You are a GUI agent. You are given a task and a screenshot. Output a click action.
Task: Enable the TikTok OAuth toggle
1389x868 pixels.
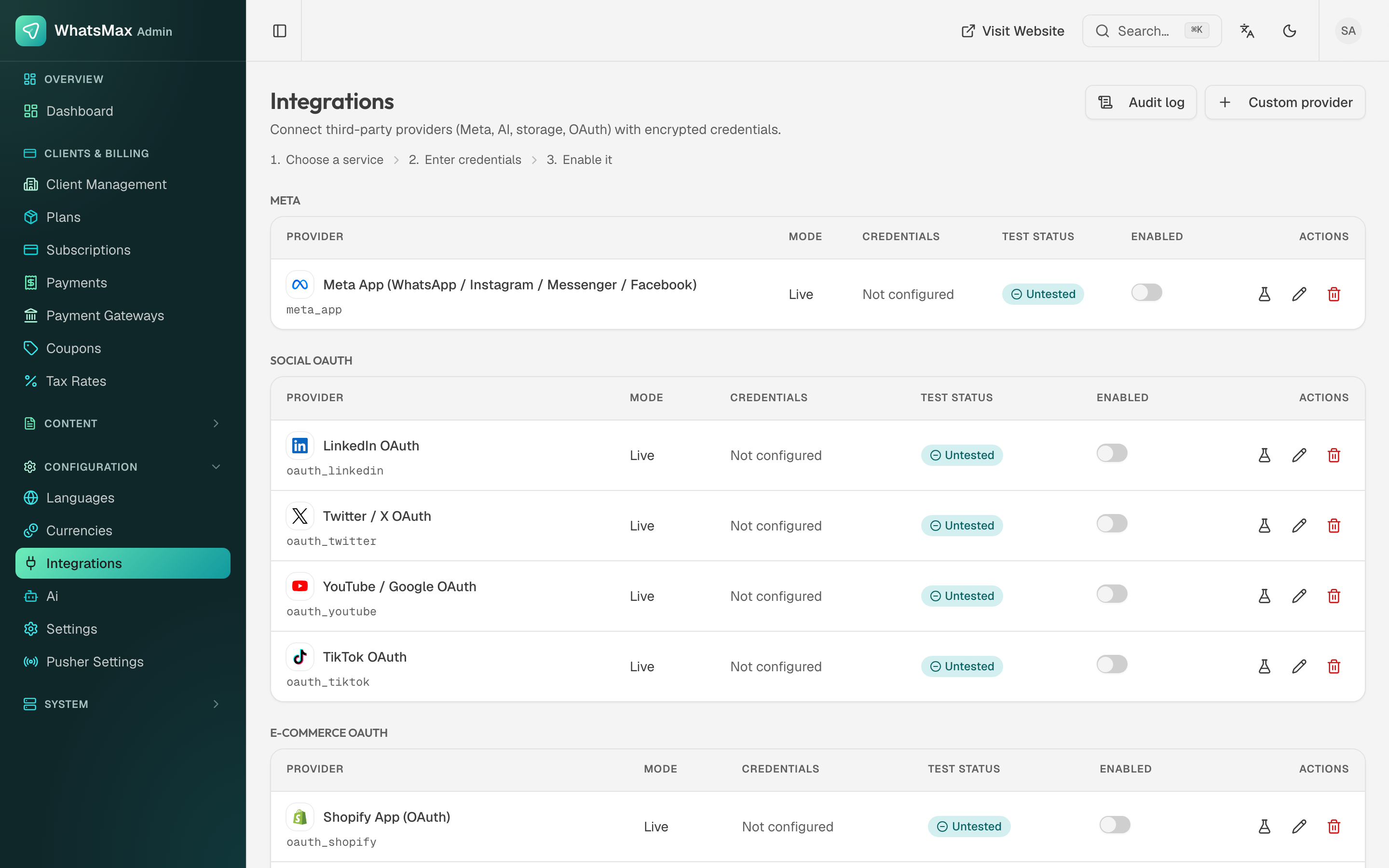(x=1112, y=664)
